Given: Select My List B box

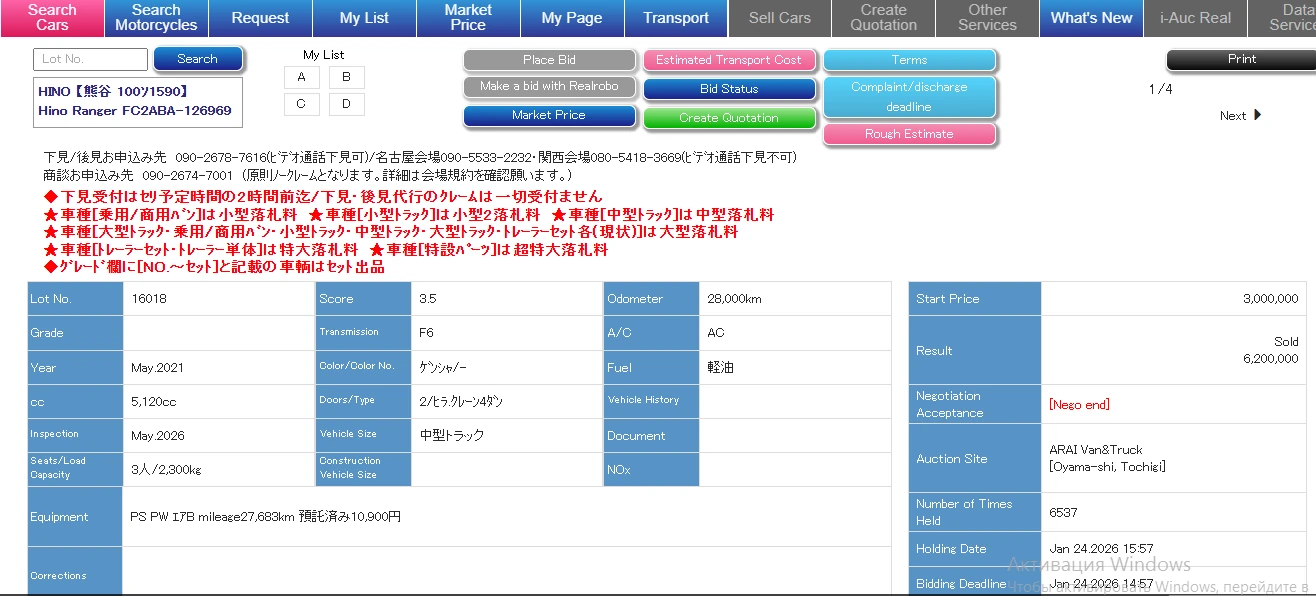Looking at the screenshot, I should 346,77.
